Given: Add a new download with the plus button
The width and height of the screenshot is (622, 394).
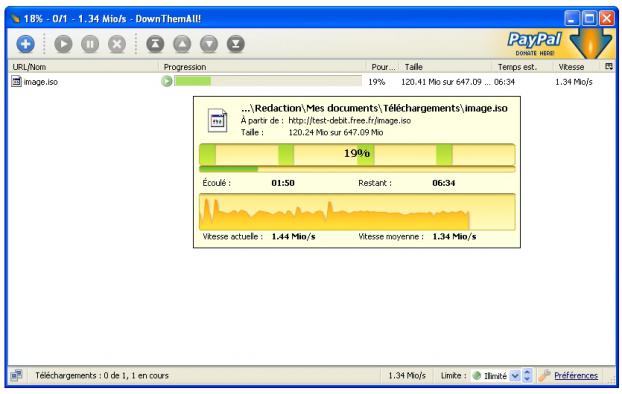Looking at the screenshot, I should pos(25,44).
